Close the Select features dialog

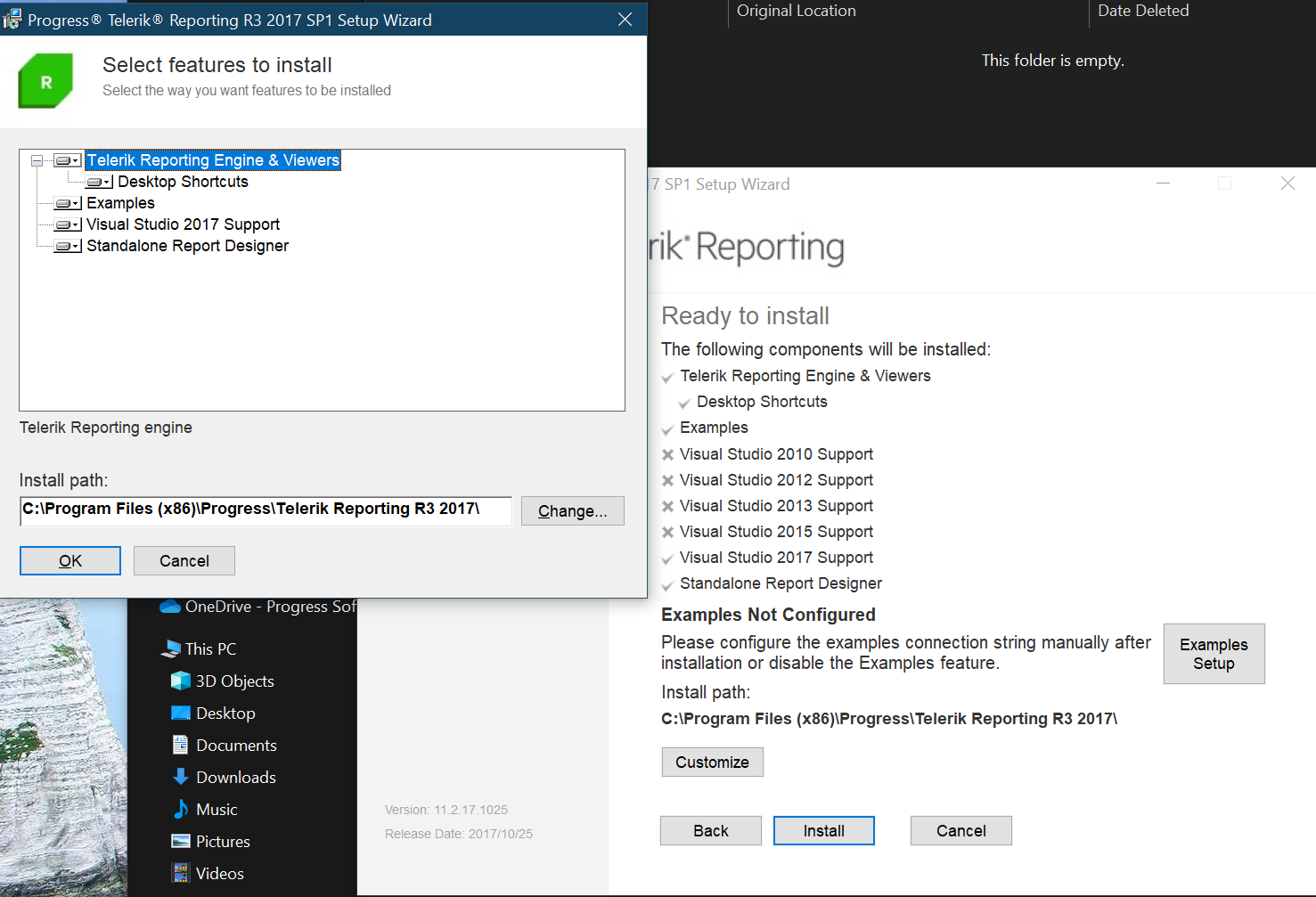625,20
